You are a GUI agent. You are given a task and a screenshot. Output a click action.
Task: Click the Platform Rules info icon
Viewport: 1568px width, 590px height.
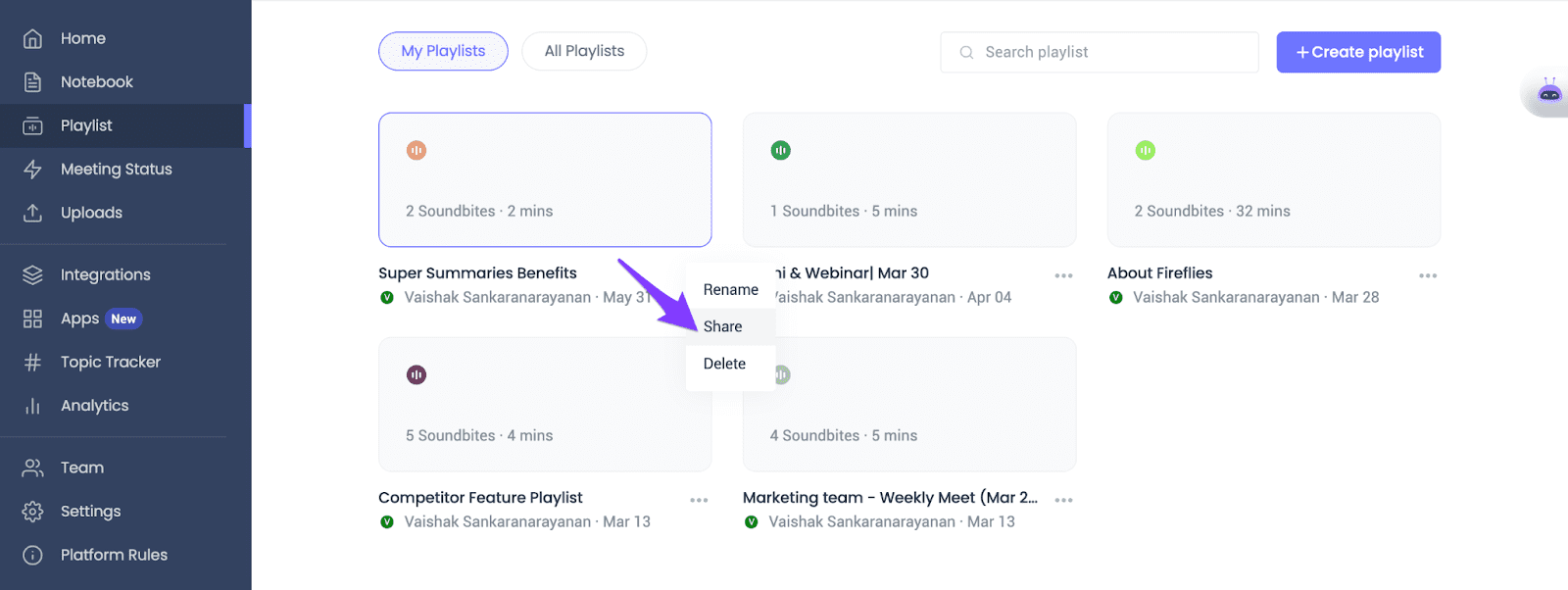(x=32, y=555)
